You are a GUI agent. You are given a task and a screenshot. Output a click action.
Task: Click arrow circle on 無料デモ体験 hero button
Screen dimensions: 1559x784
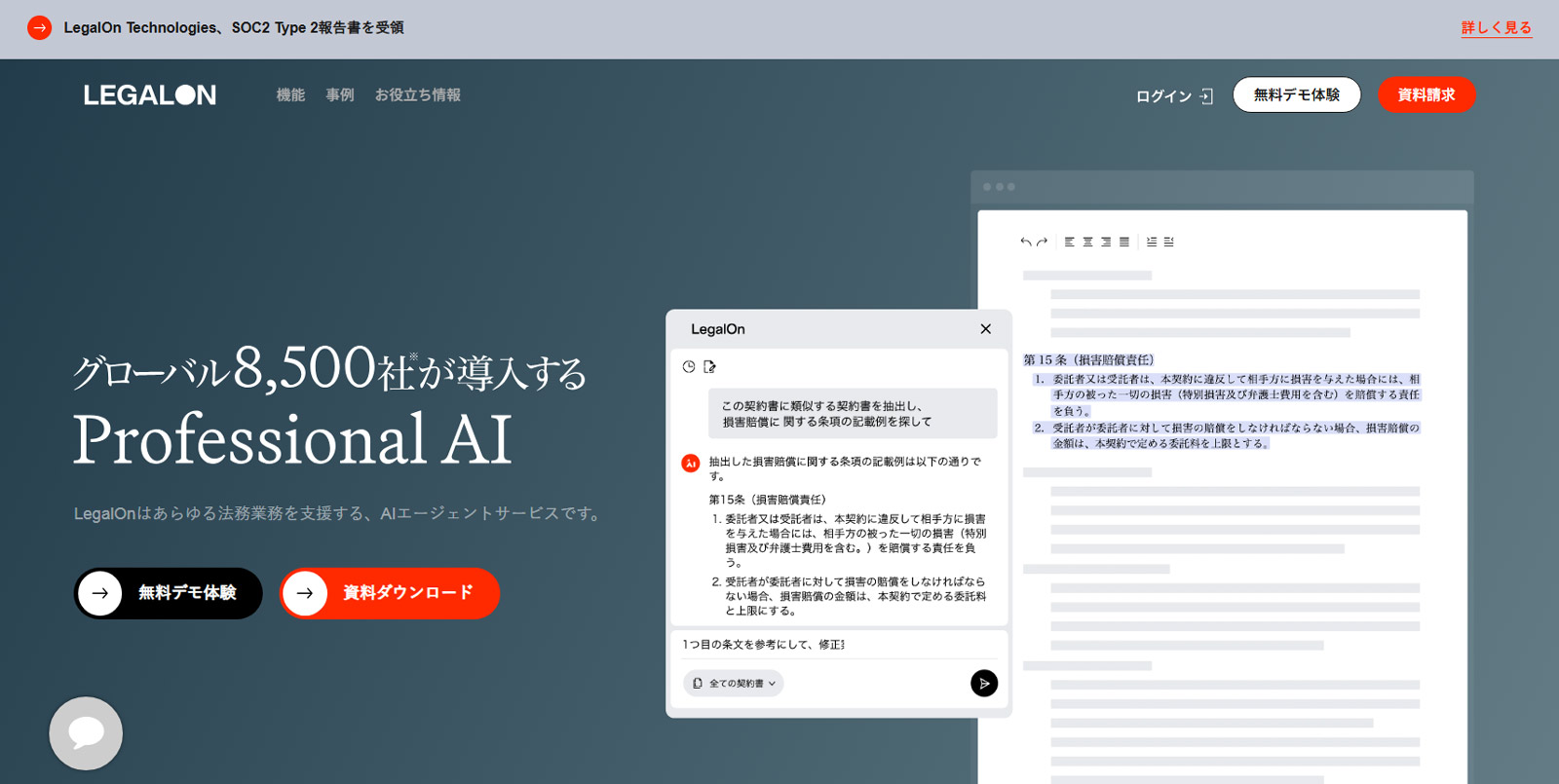(x=100, y=593)
